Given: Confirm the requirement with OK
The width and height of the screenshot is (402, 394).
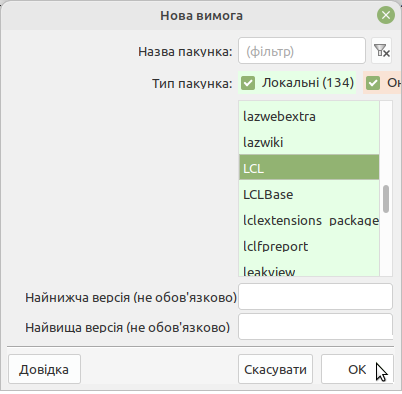Looking at the screenshot, I should coord(357,369).
